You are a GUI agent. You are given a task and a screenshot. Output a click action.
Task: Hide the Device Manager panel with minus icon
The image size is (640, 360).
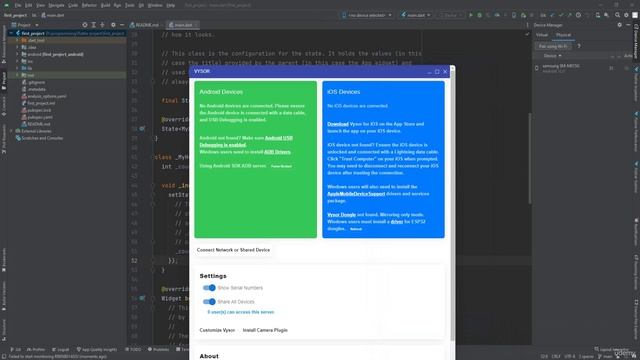628,25
